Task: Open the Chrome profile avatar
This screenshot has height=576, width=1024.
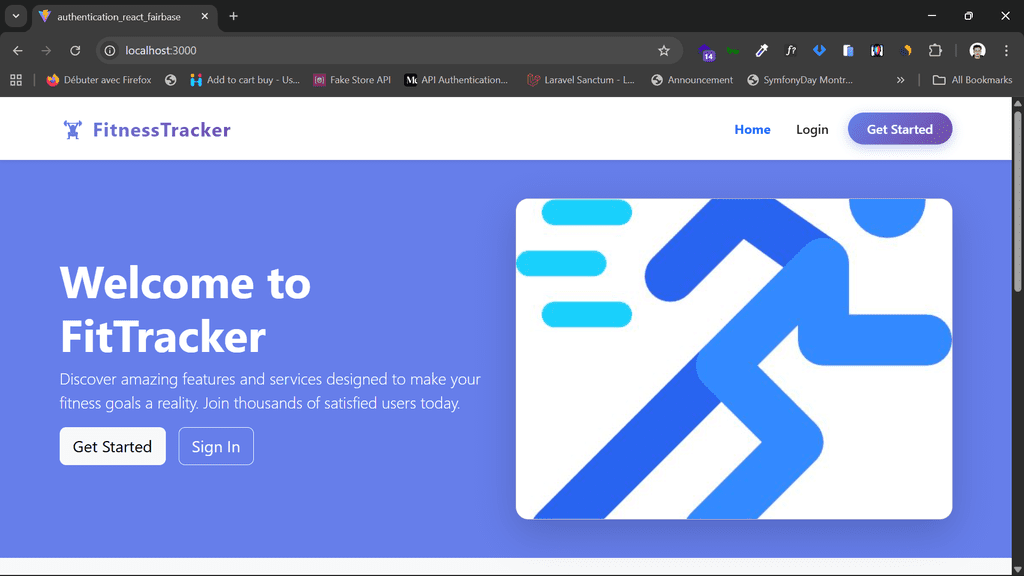Action: (x=977, y=50)
